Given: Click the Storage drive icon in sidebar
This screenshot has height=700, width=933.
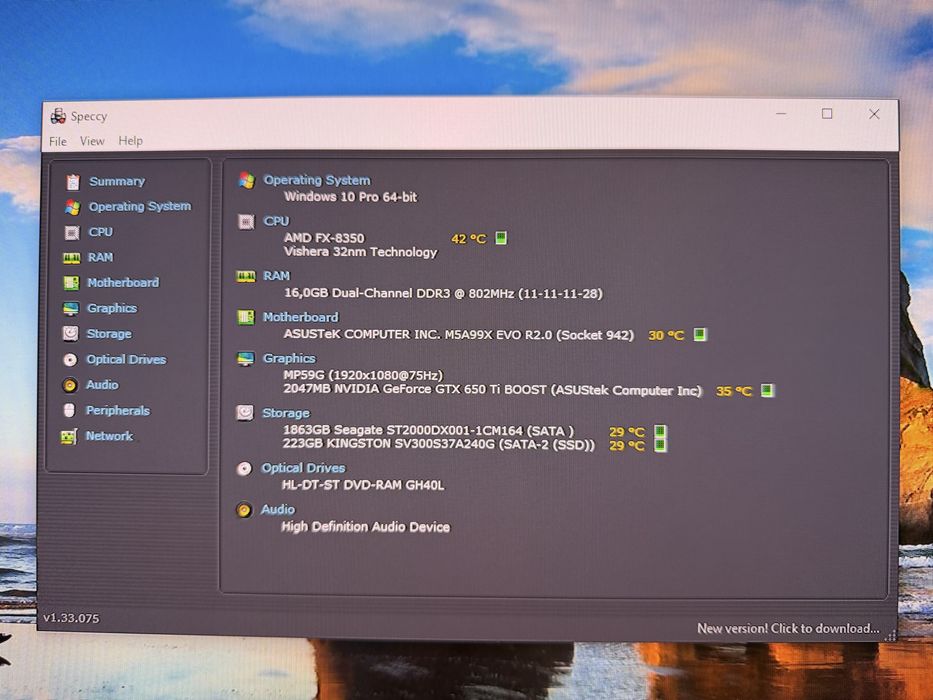Looking at the screenshot, I should coord(70,333).
